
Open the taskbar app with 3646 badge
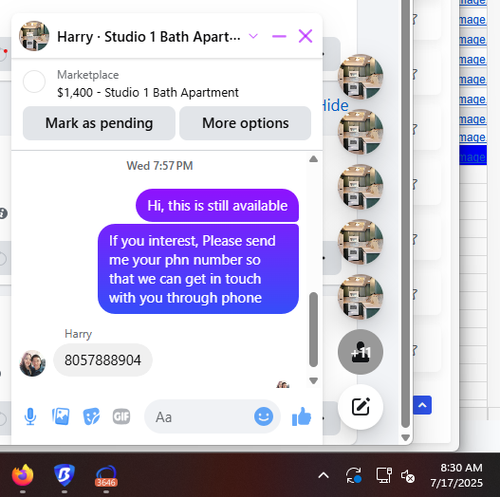106,476
